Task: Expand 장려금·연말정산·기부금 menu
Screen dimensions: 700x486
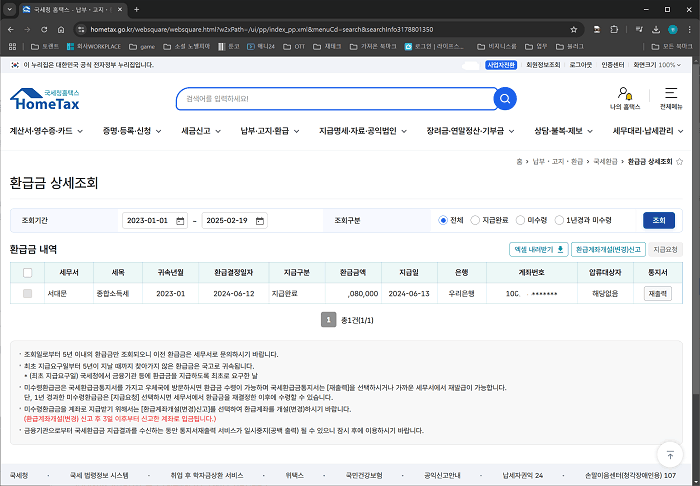Action: (x=470, y=131)
